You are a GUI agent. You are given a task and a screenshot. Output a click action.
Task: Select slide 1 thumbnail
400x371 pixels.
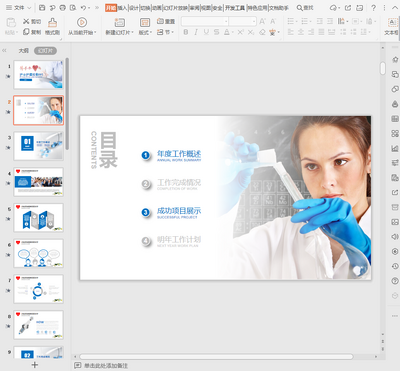pyautogui.click(x=38, y=75)
